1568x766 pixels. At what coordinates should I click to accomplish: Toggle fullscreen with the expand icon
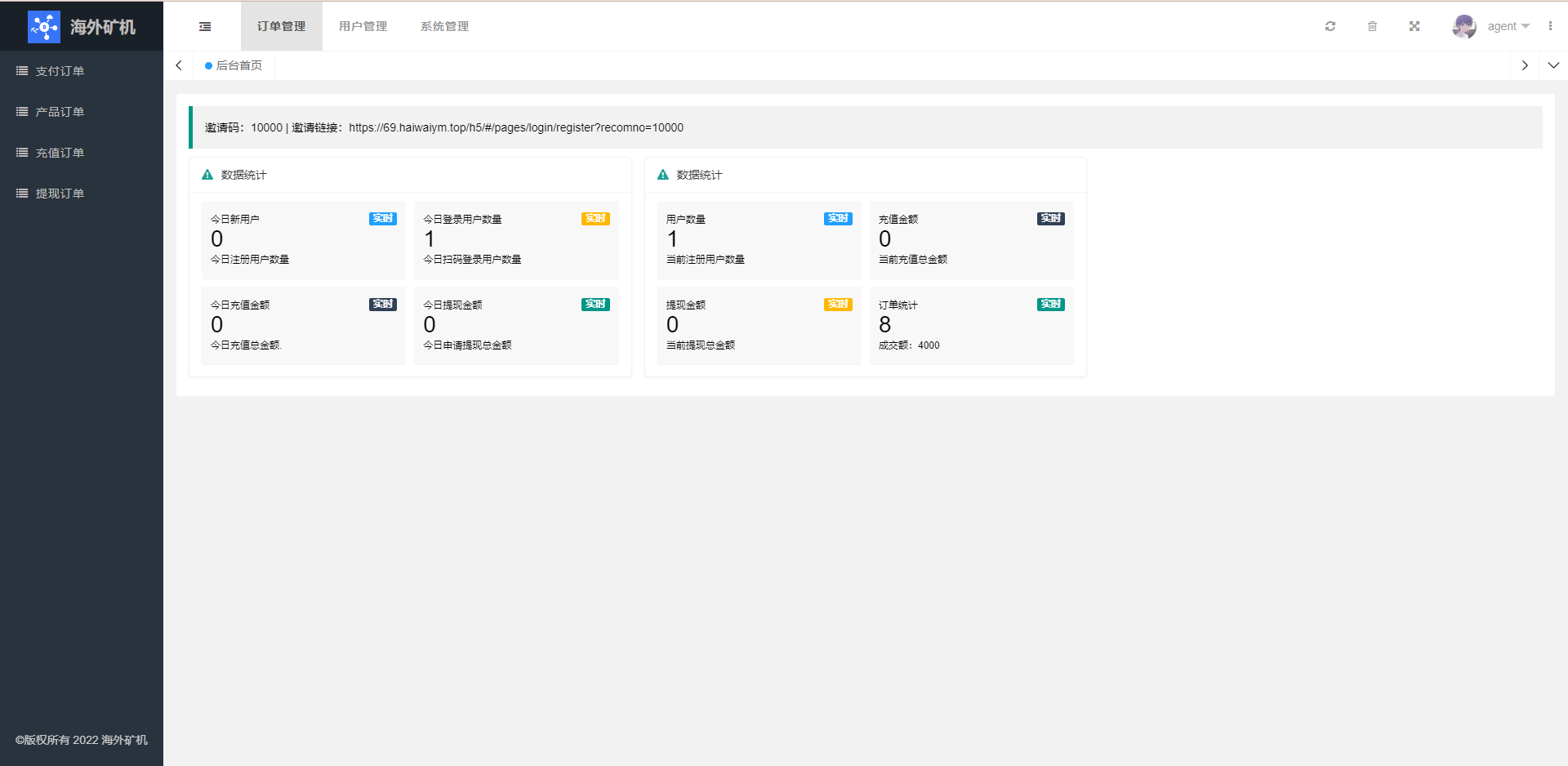(x=1414, y=26)
